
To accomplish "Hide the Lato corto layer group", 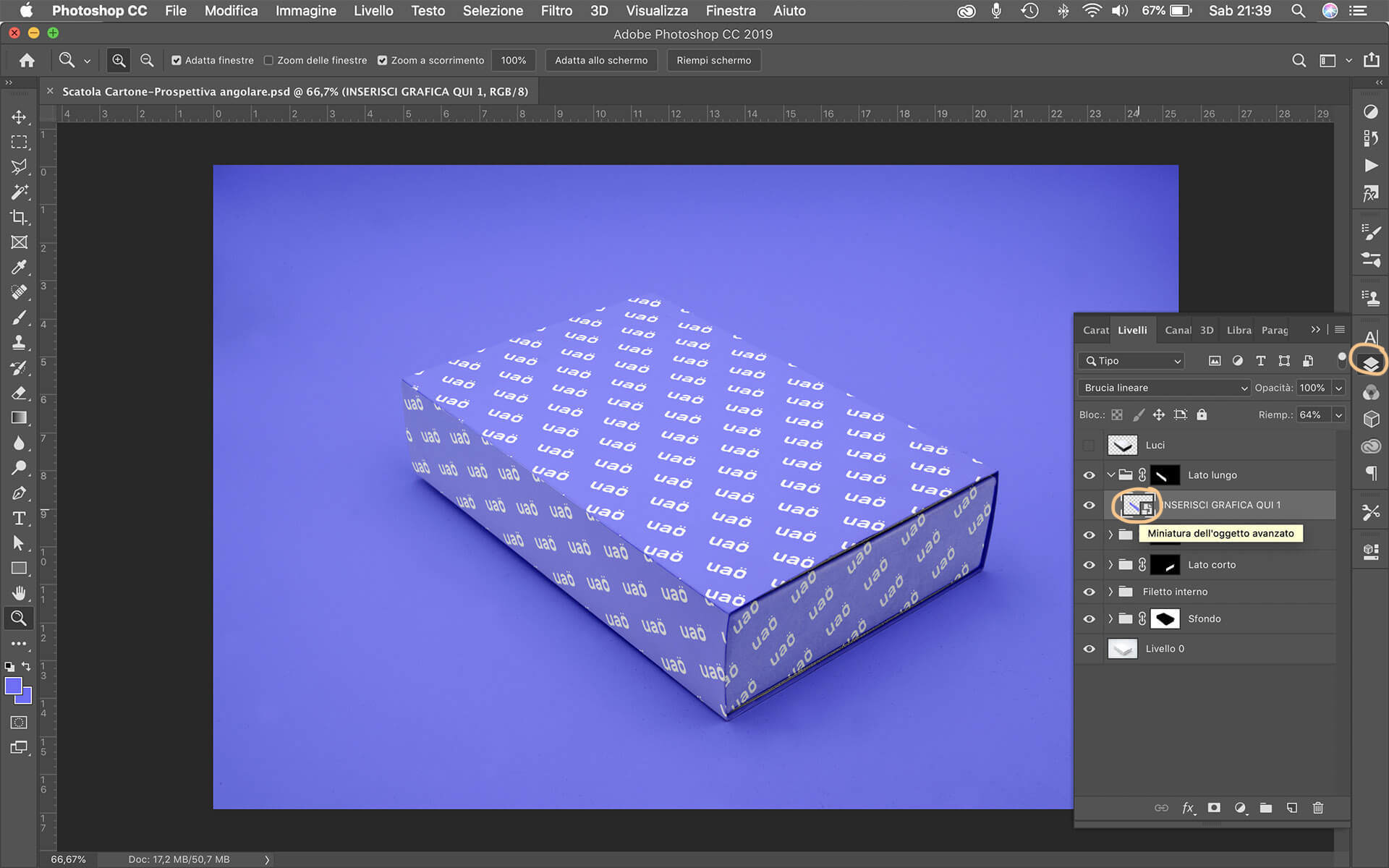I will click(1089, 565).
